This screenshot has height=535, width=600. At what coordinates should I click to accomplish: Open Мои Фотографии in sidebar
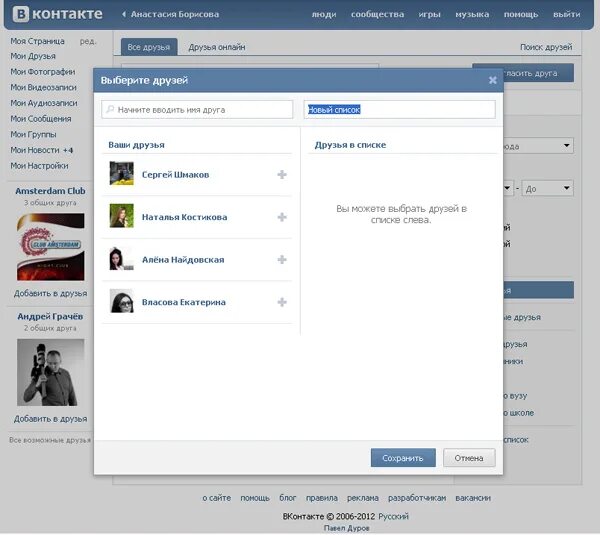tap(43, 72)
